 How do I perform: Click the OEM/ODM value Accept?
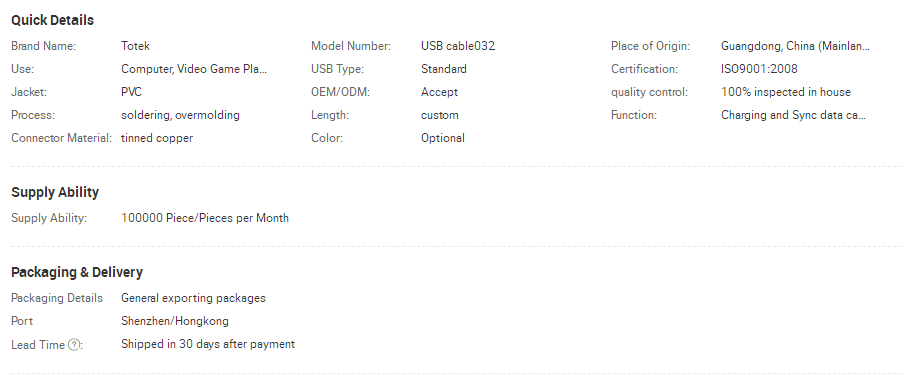(x=439, y=92)
